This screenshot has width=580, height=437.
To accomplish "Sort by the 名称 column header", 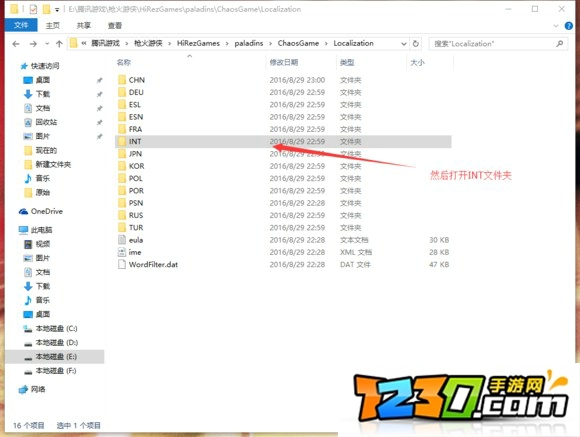I will click(x=124, y=62).
